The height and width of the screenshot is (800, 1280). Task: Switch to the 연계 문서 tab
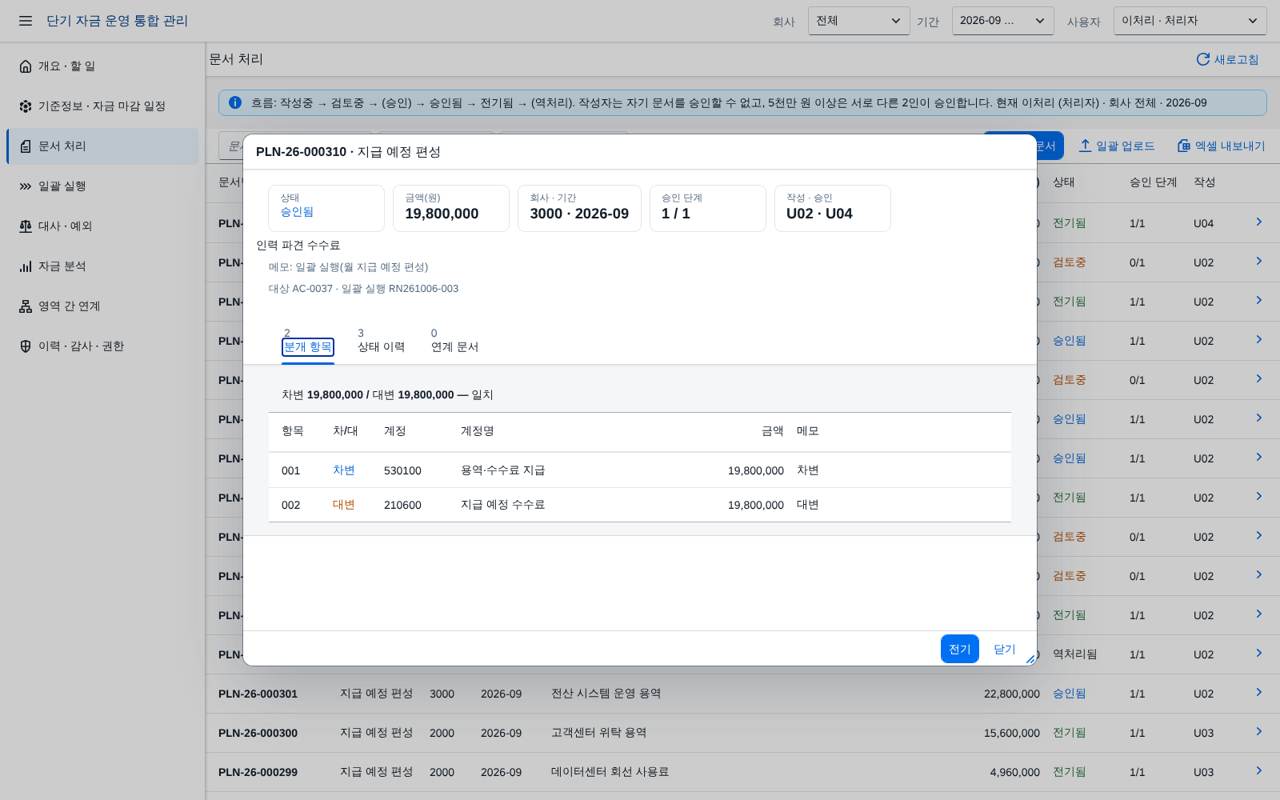tap(455, 347)
